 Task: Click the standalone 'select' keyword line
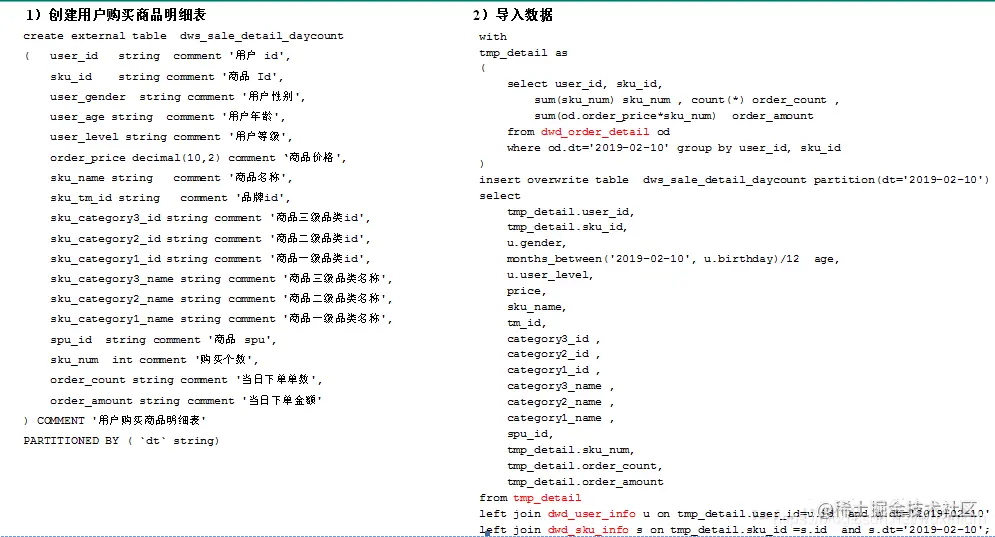pyautogui.click(x=500, y=196)
